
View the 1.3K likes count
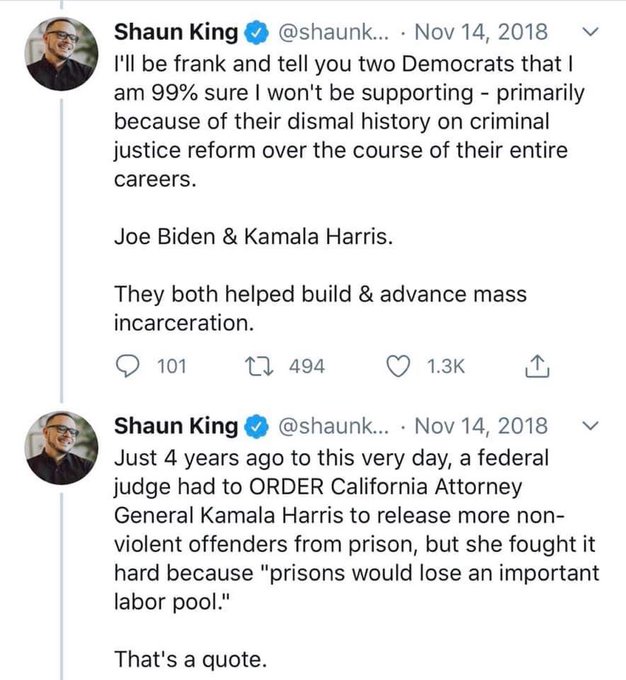446,367
